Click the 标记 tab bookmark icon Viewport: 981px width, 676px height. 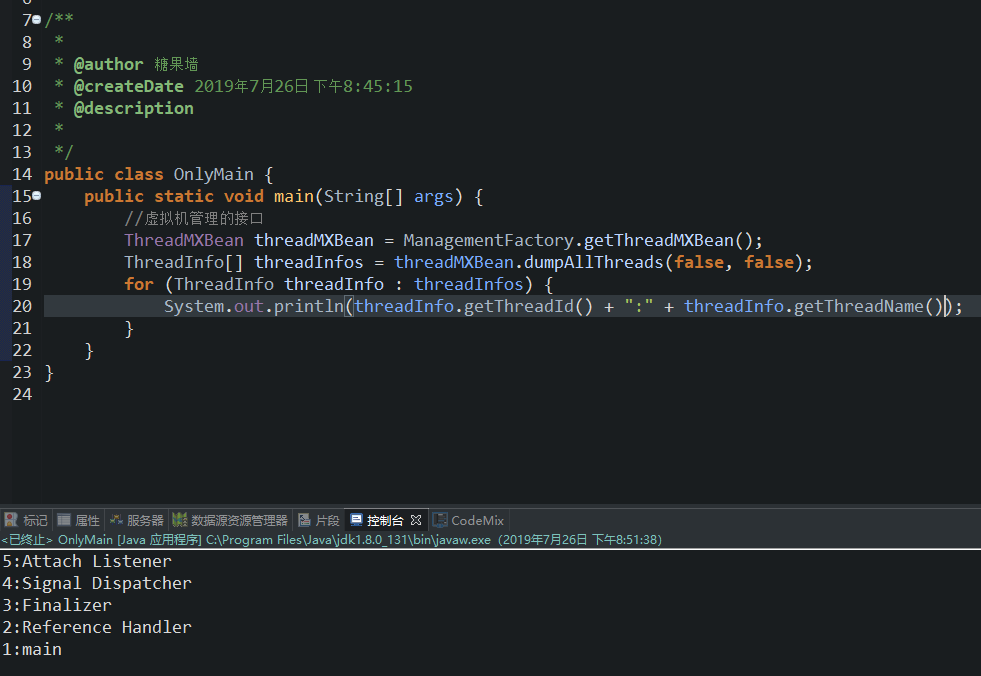tap(11, 520)
